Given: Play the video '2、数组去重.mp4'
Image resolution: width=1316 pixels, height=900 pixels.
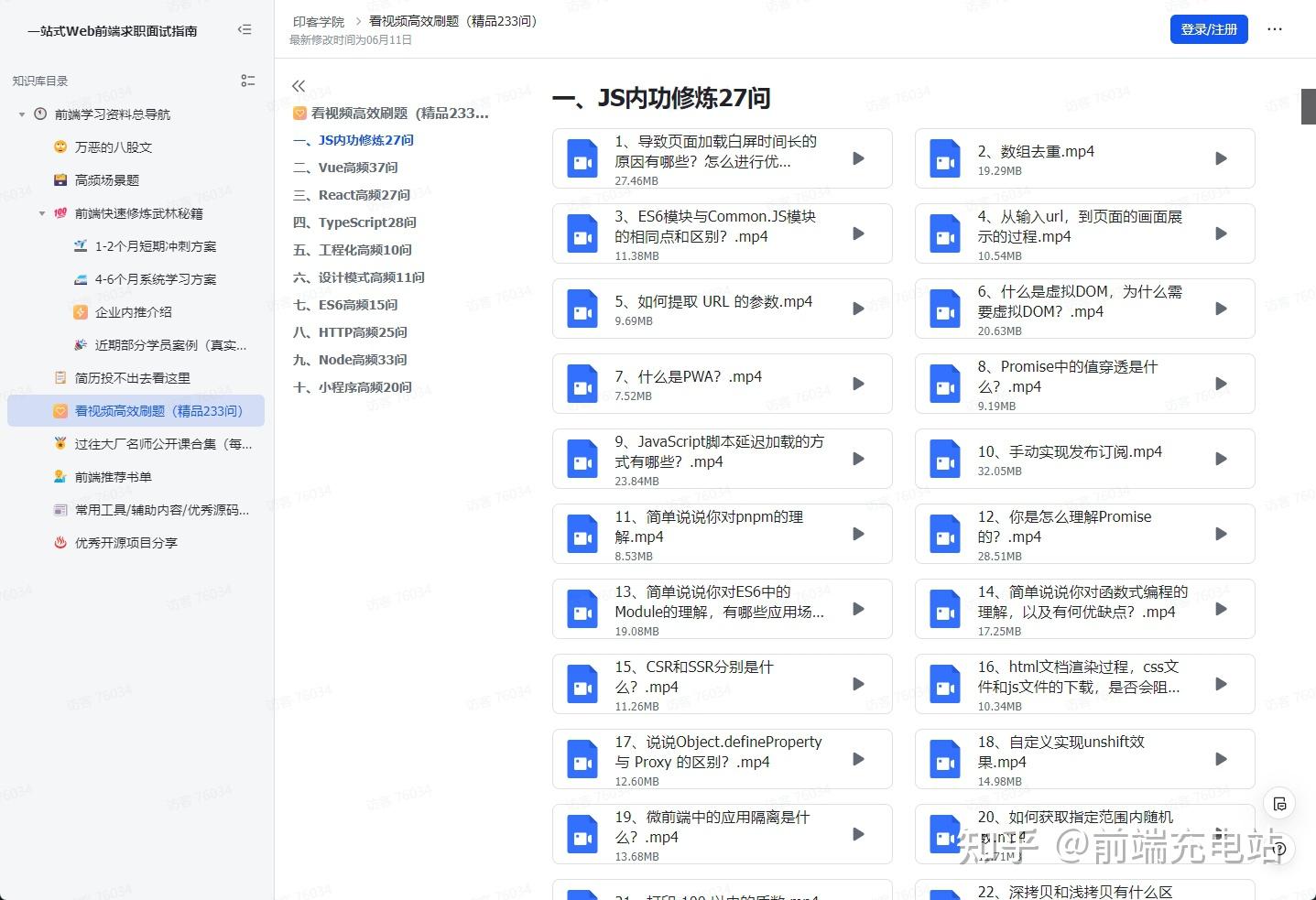Looking at the screenshot, I should point(1221,158).
